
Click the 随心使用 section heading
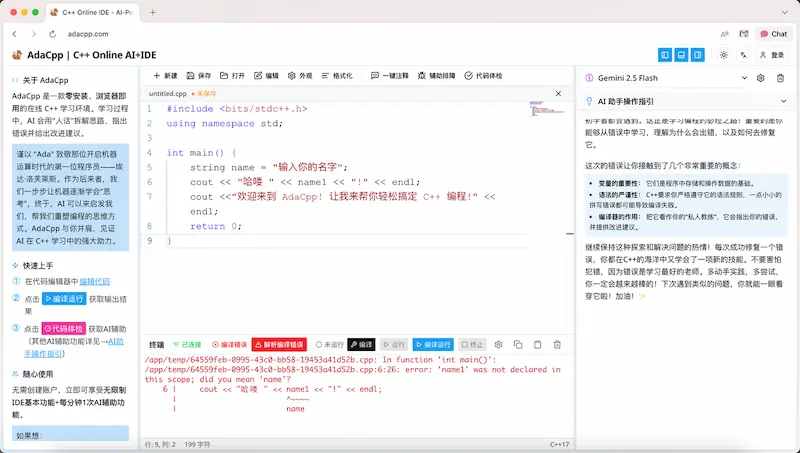(x=38, y=374)
